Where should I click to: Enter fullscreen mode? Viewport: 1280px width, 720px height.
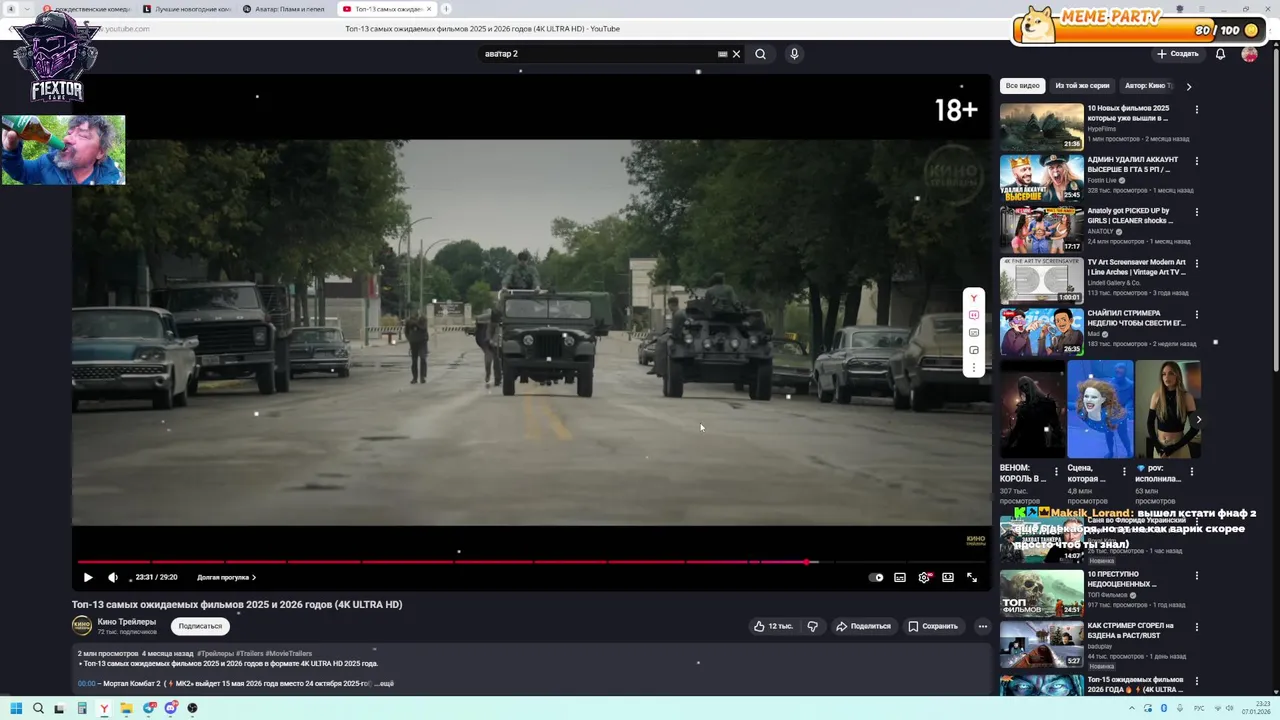(x=972, y=577)
